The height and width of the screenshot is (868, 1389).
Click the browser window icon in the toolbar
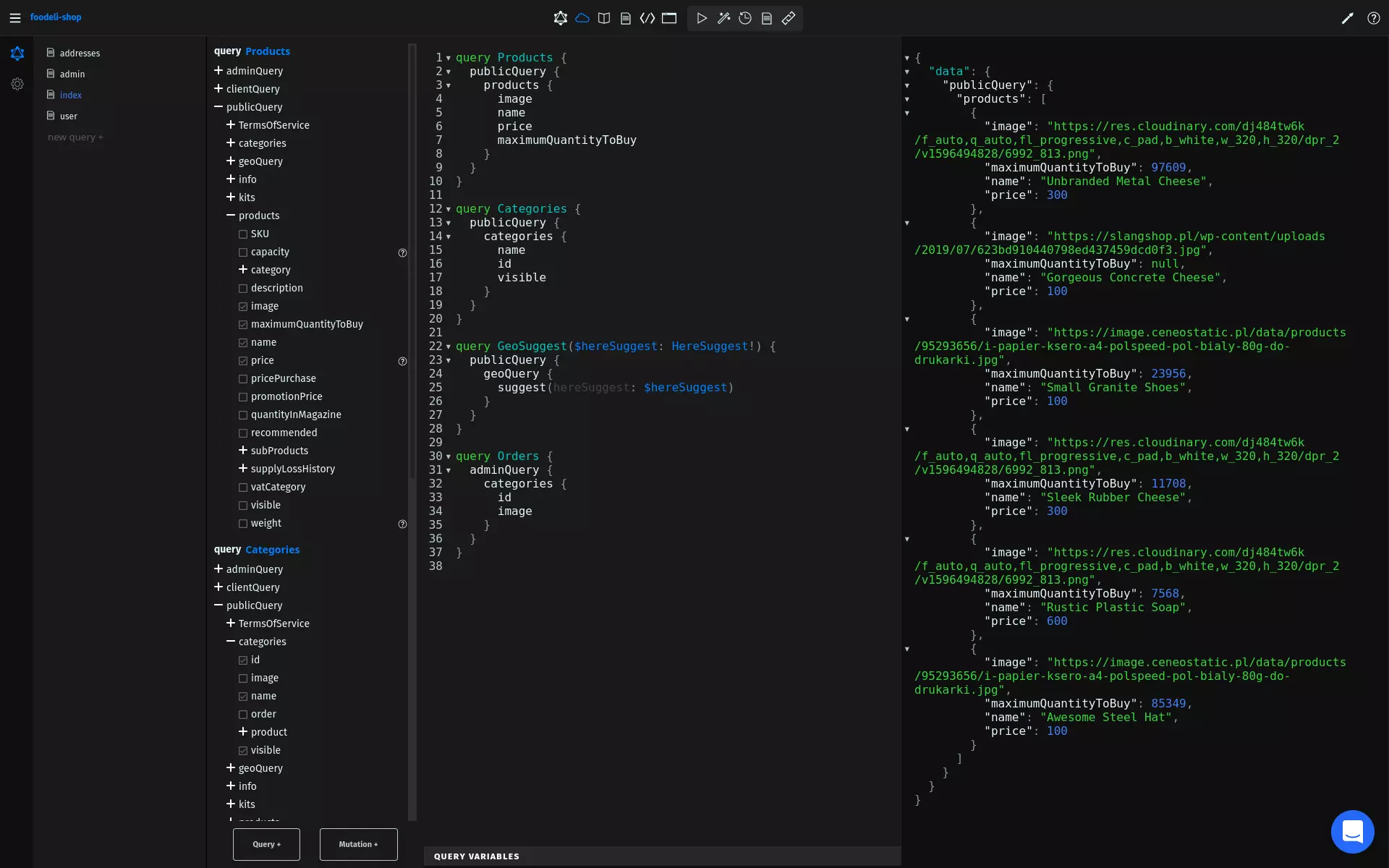pyautogui.click(x=669, y=18)
